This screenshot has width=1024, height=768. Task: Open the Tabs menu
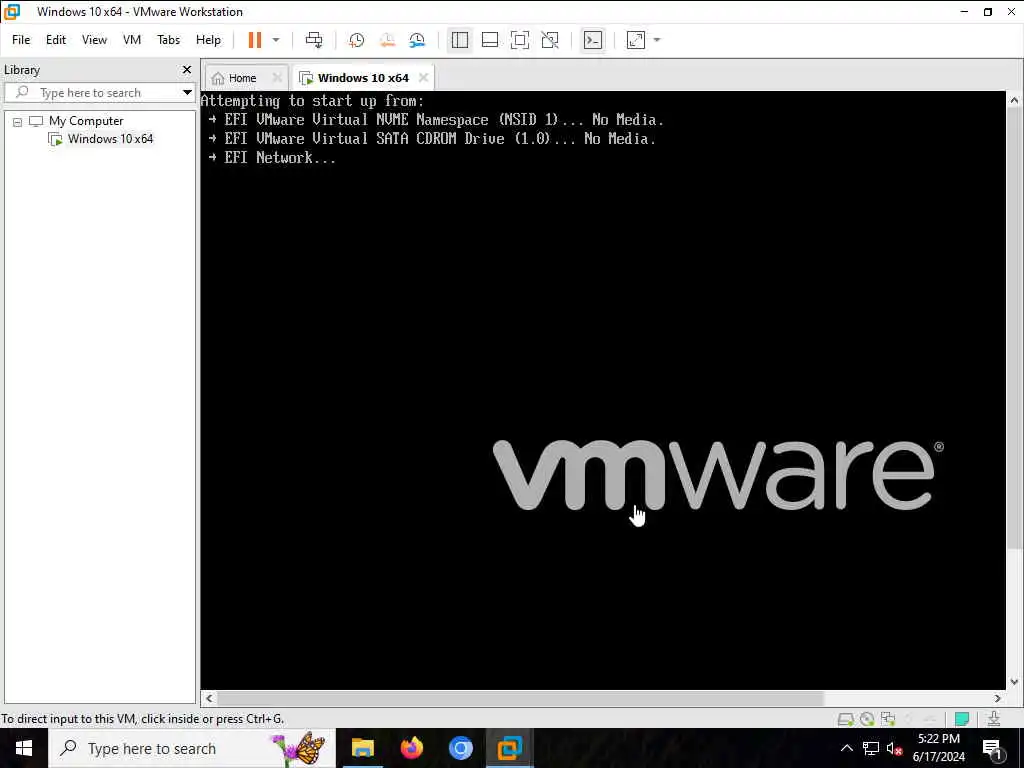pos(168,40)
